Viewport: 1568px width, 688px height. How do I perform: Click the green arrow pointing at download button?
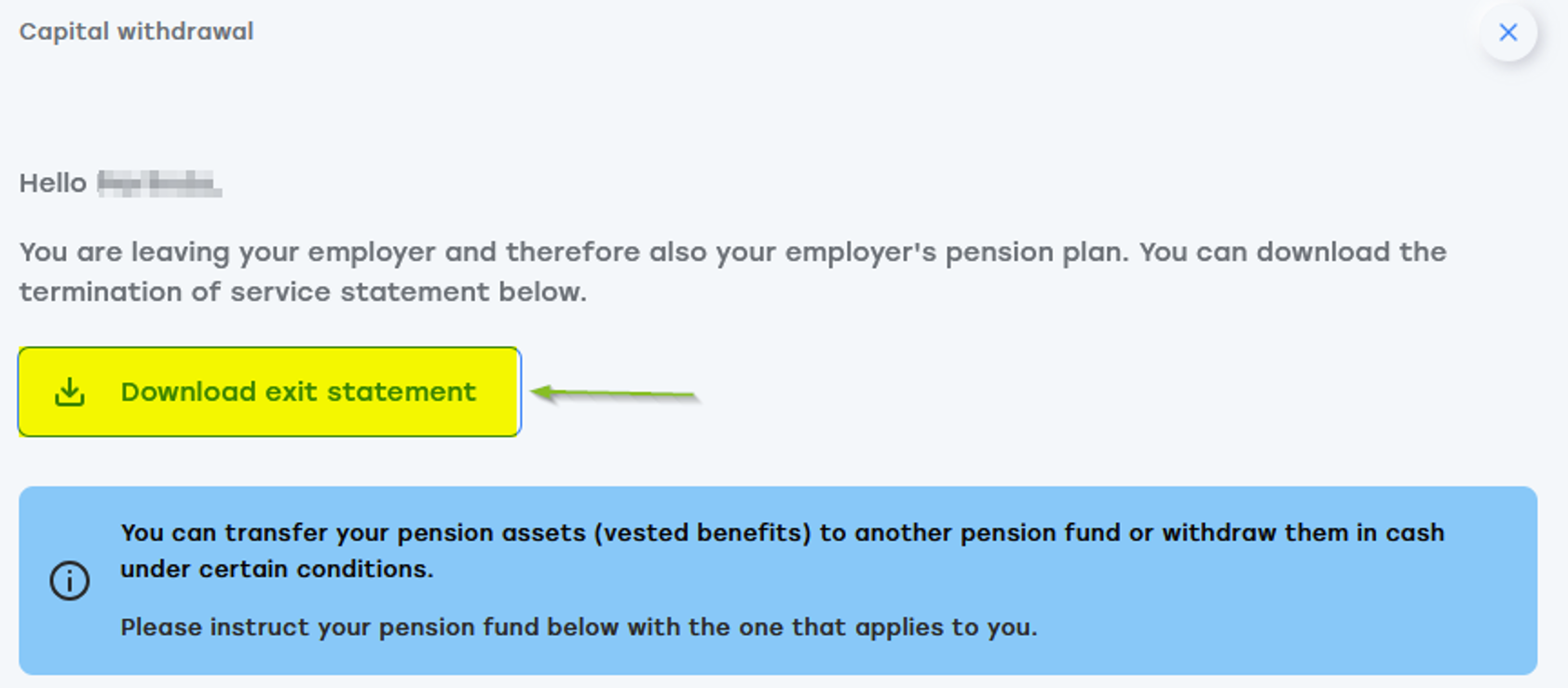coord(615,394)
